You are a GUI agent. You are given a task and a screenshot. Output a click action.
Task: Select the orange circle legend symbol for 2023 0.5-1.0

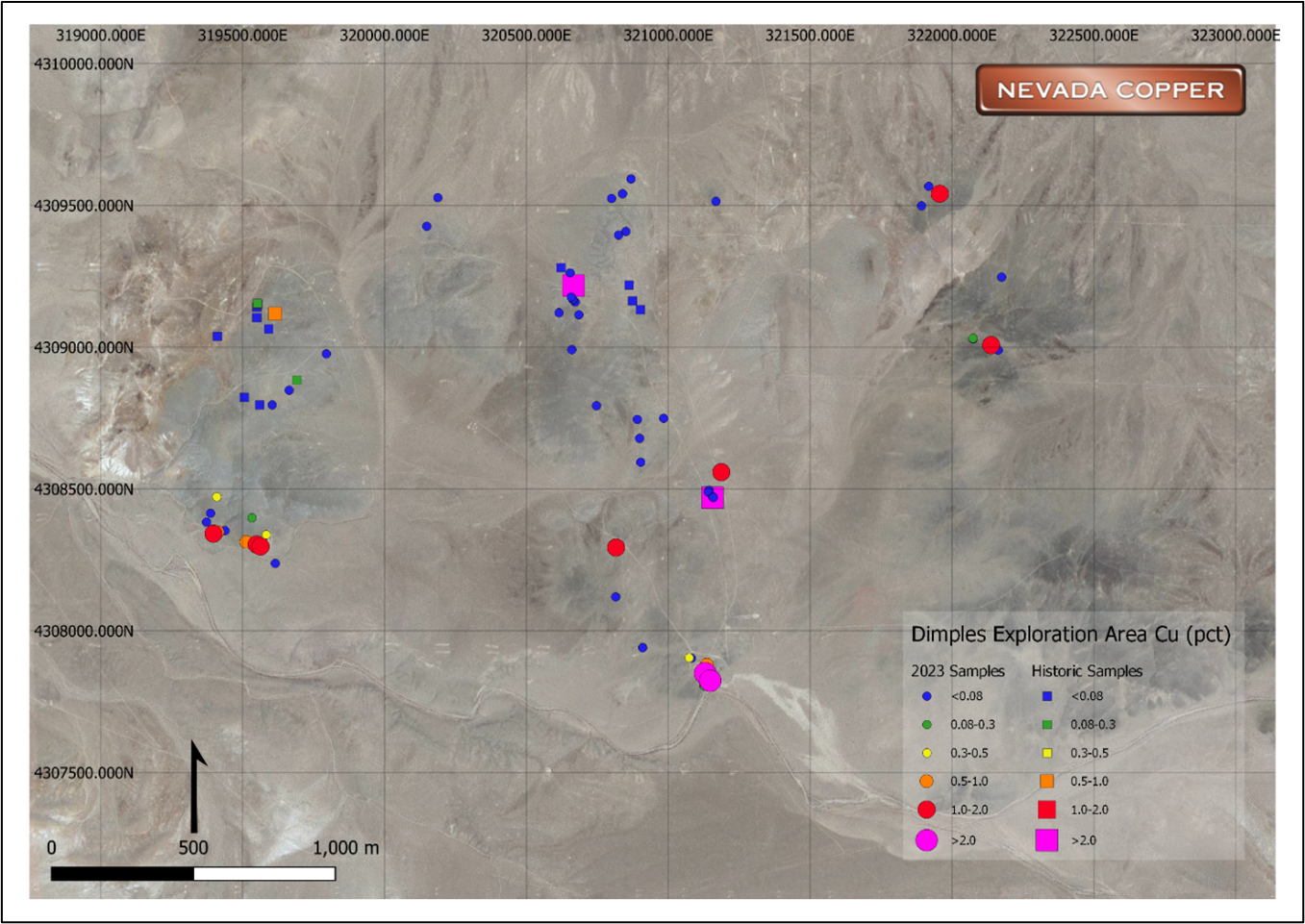[x=926, y=781]
